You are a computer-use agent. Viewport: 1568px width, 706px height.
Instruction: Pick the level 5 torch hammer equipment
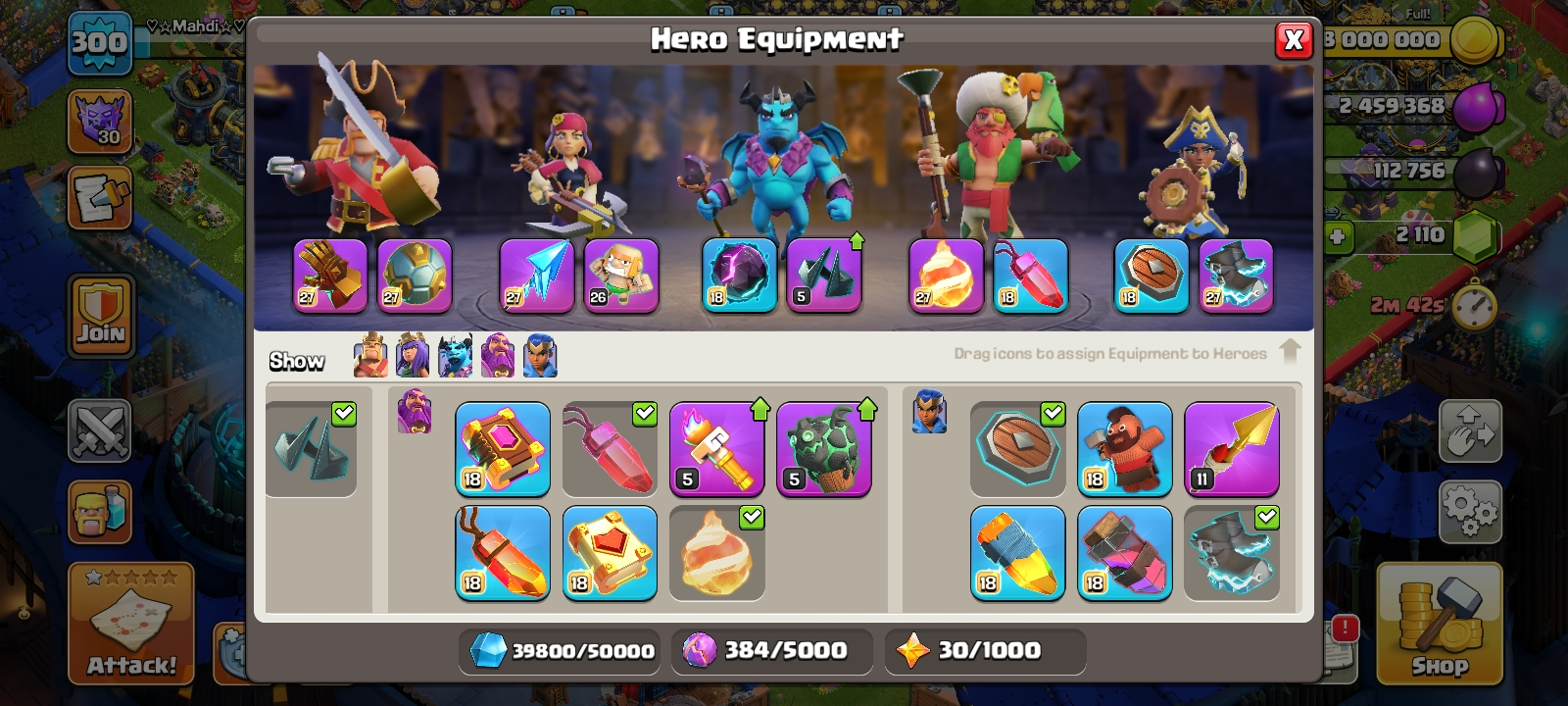pyautogui.click(x=716, y=448)
